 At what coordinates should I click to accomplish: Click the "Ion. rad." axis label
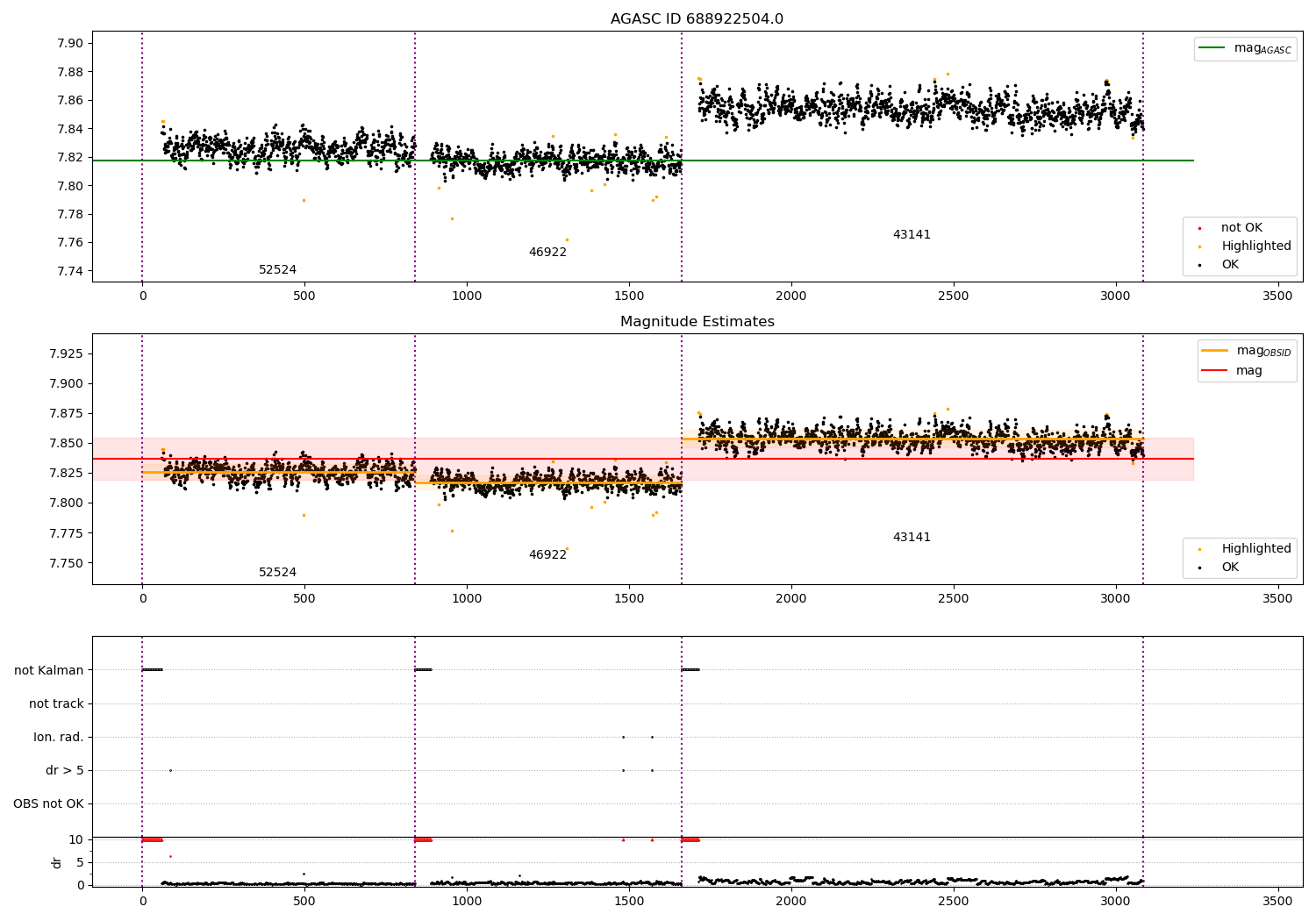pos(59,738)
